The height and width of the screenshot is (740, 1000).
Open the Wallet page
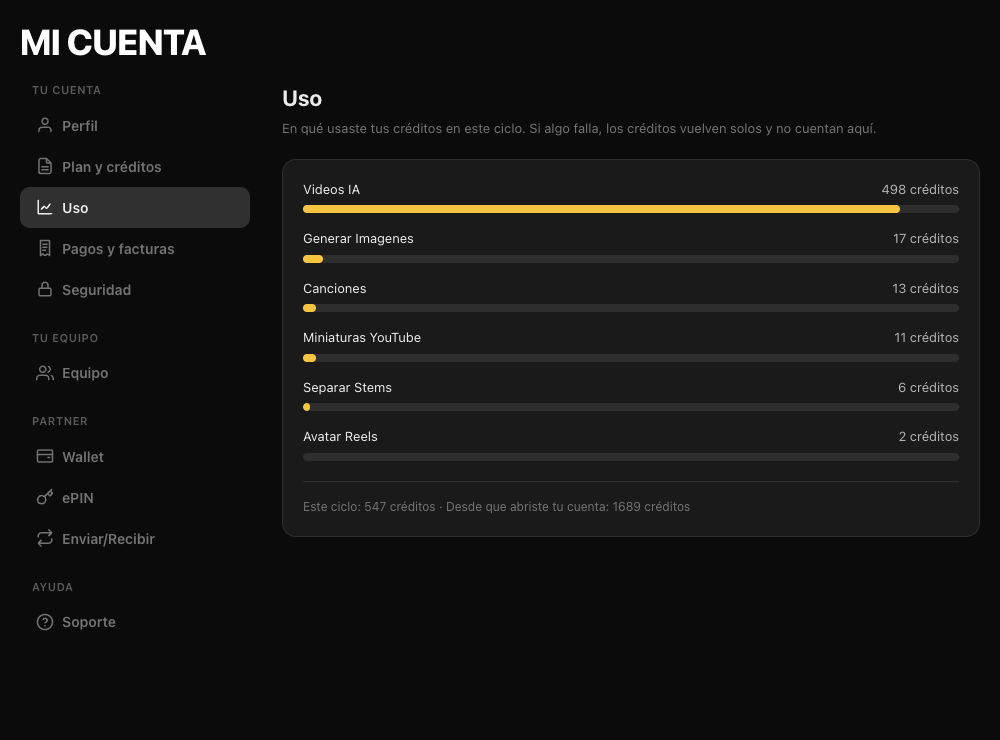pyautogui.click(x=135, y=457)
